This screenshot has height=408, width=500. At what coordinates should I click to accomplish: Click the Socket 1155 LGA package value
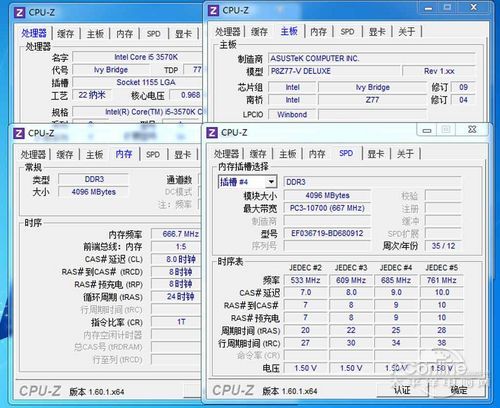[138, 82]
